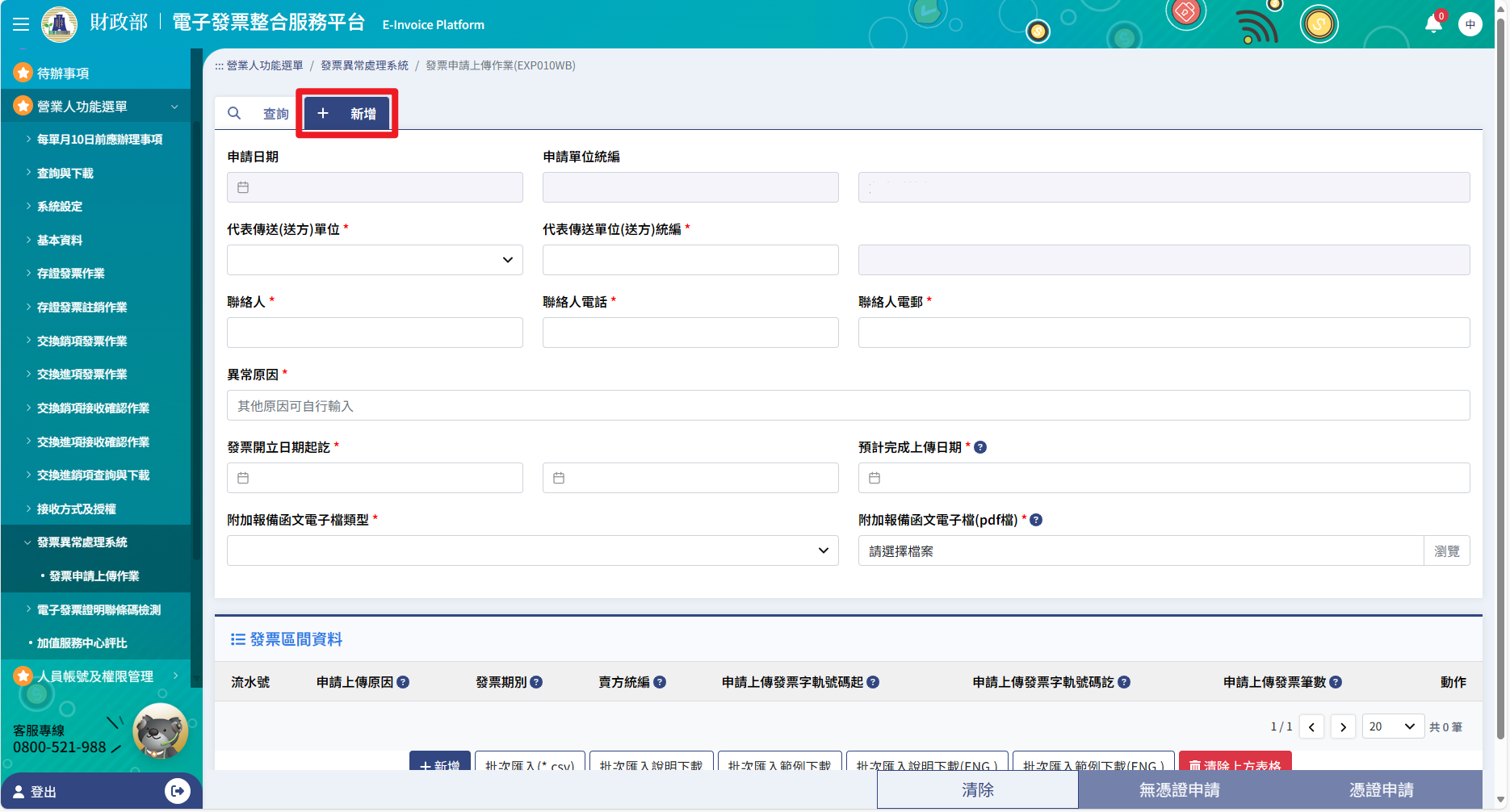Viewport: 1510px width, 812px height.
Task: Click help icon beside 預計完成上傳日期
Action: [980, 447]
